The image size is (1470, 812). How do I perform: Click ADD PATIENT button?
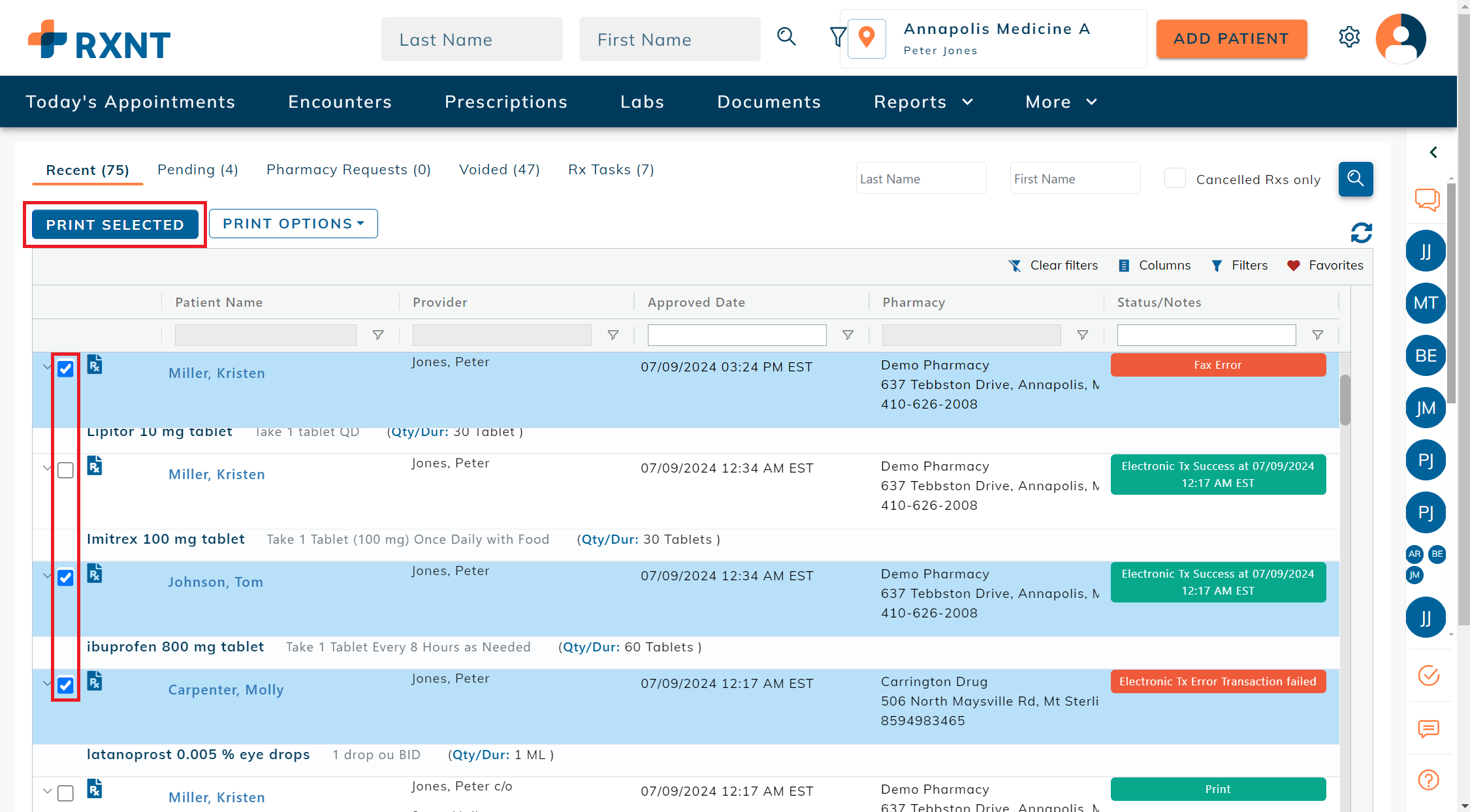(1231, 39)
